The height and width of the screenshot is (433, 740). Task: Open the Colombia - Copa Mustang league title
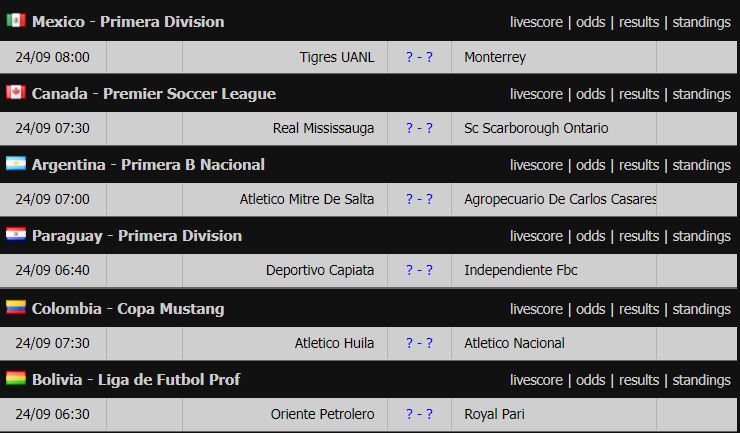(128, 309)
